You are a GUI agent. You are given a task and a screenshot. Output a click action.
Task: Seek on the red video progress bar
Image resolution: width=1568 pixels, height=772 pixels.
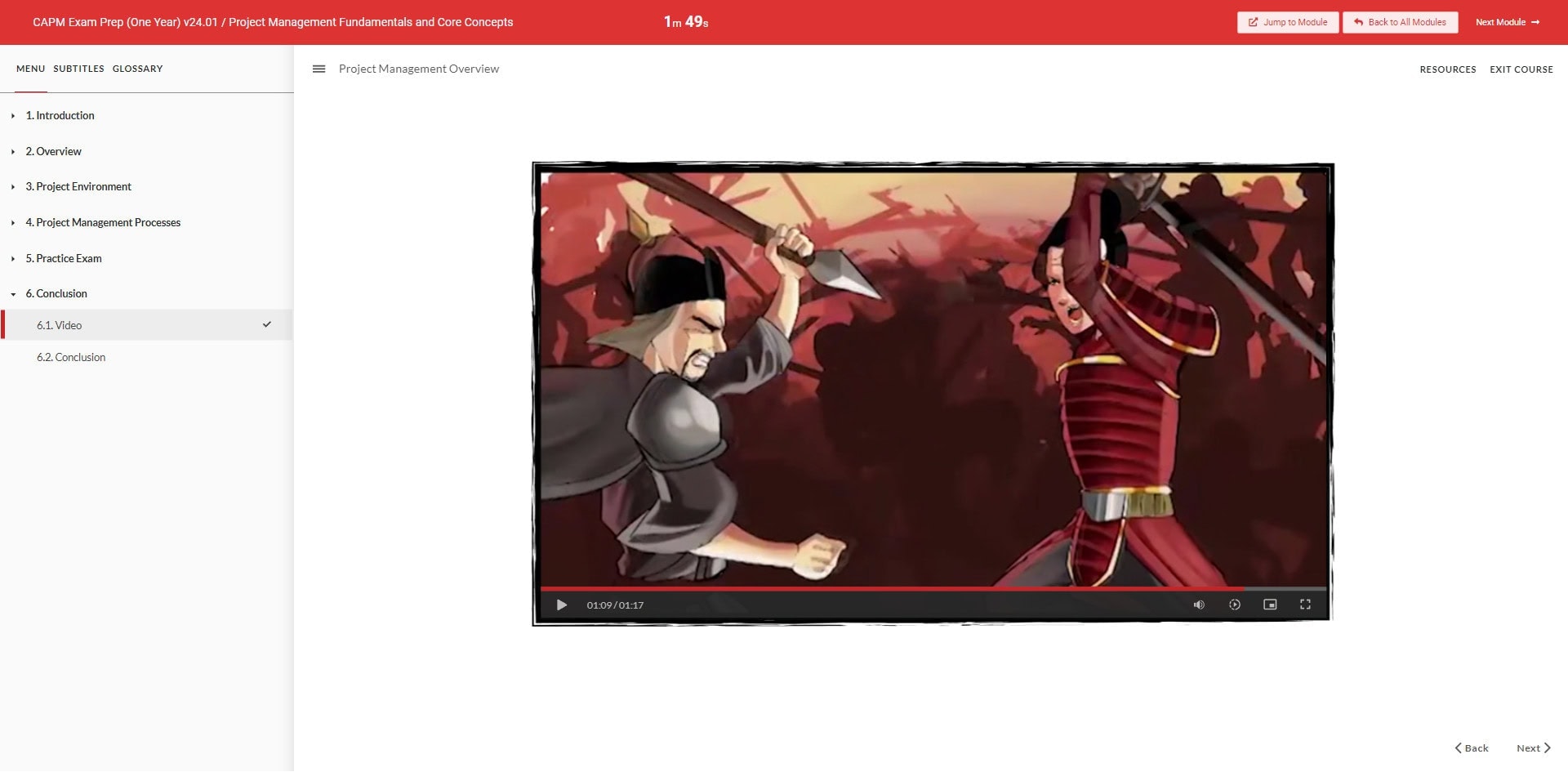point(933,588)
